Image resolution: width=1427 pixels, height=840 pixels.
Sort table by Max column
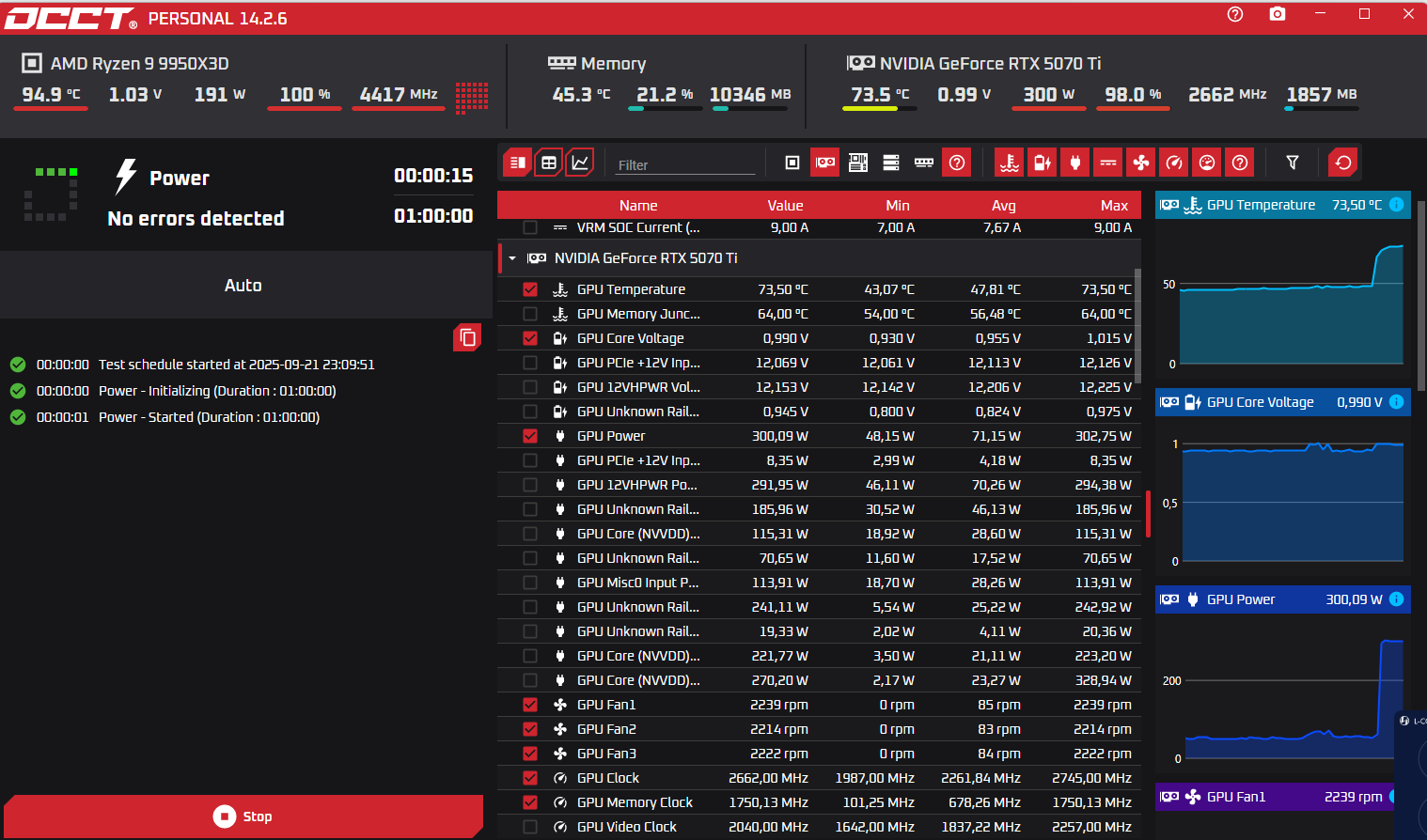pyautogui.click(x=1114, y=205)
